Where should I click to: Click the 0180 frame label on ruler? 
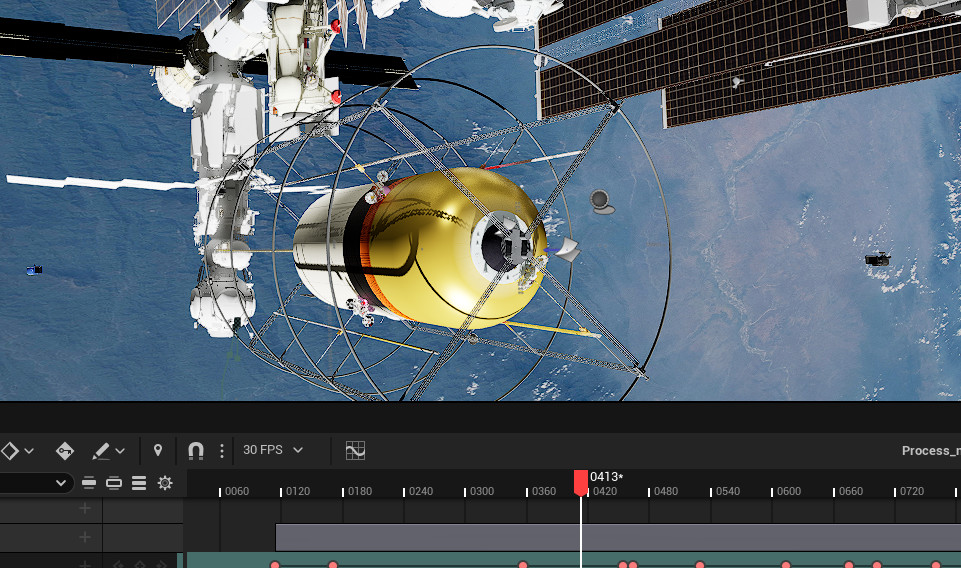point(360,491)
